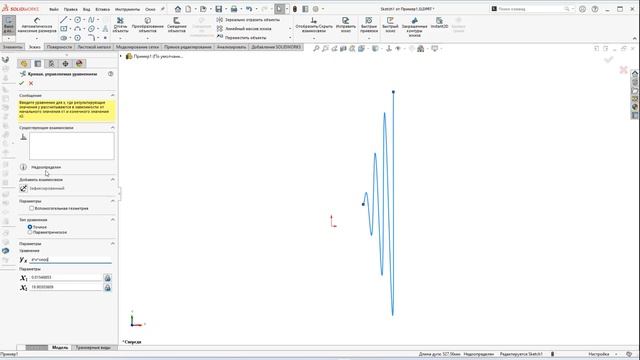The image size is (640, 360).
Task: Save the file with the floppy disk icon
Action: pyautogui.click(x=219, y=9)
